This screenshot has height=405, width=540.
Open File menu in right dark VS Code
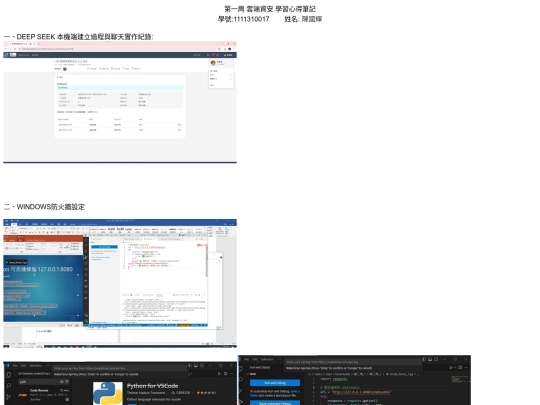tap(246, 359)
